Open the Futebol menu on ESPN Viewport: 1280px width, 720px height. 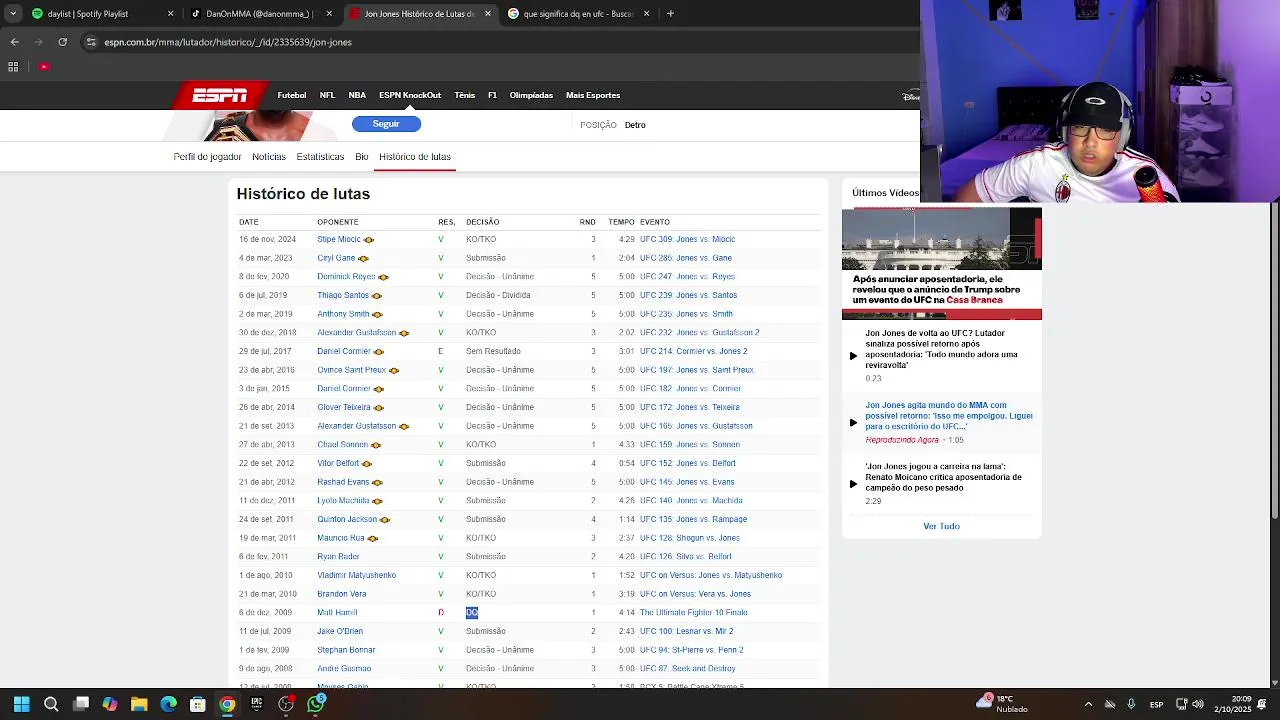[x=292, y=95]
